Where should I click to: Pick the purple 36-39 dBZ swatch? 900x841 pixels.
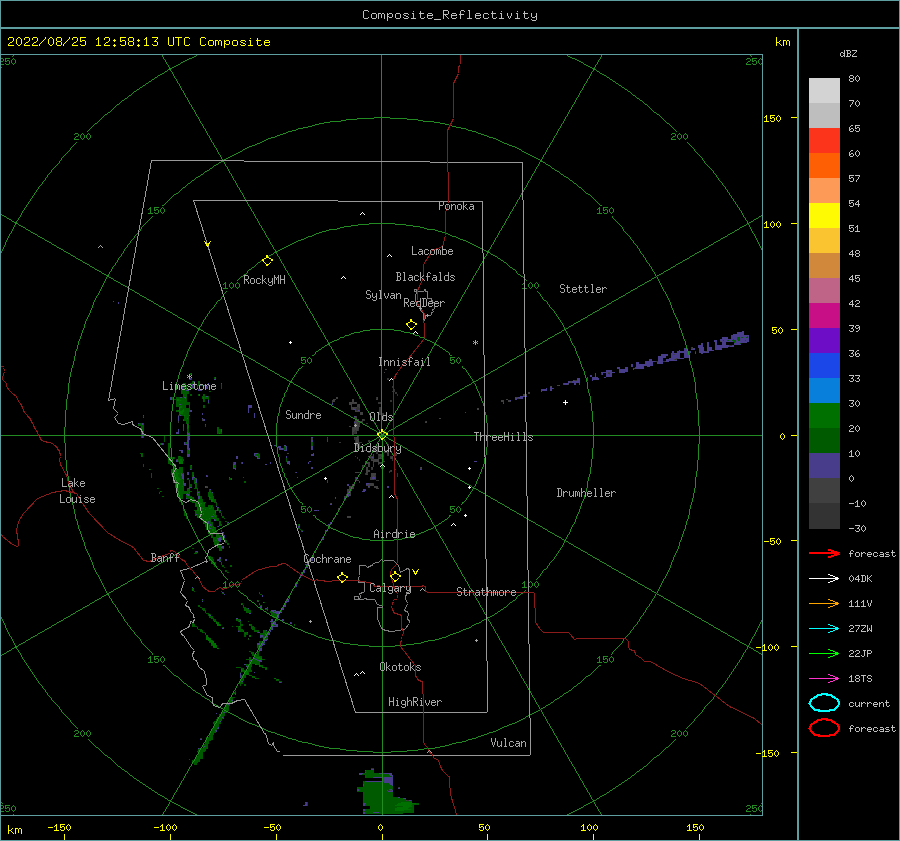tap(824, 341)
